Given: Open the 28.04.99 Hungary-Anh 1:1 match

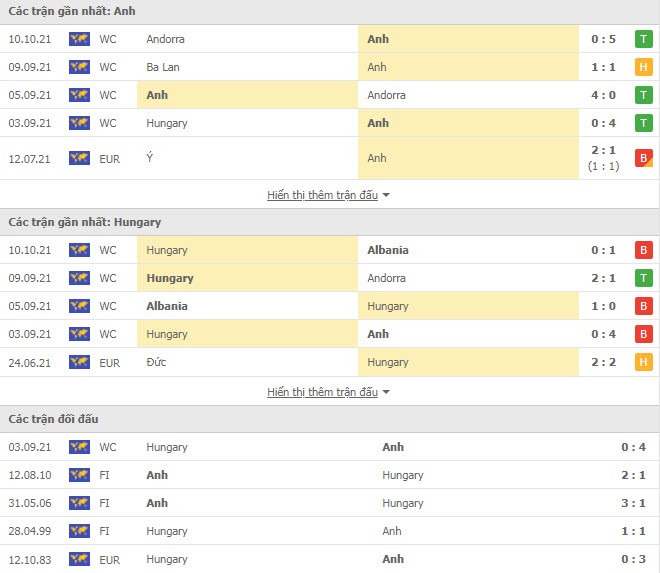Looking at the screenshot, I should [x=330, y=531].
